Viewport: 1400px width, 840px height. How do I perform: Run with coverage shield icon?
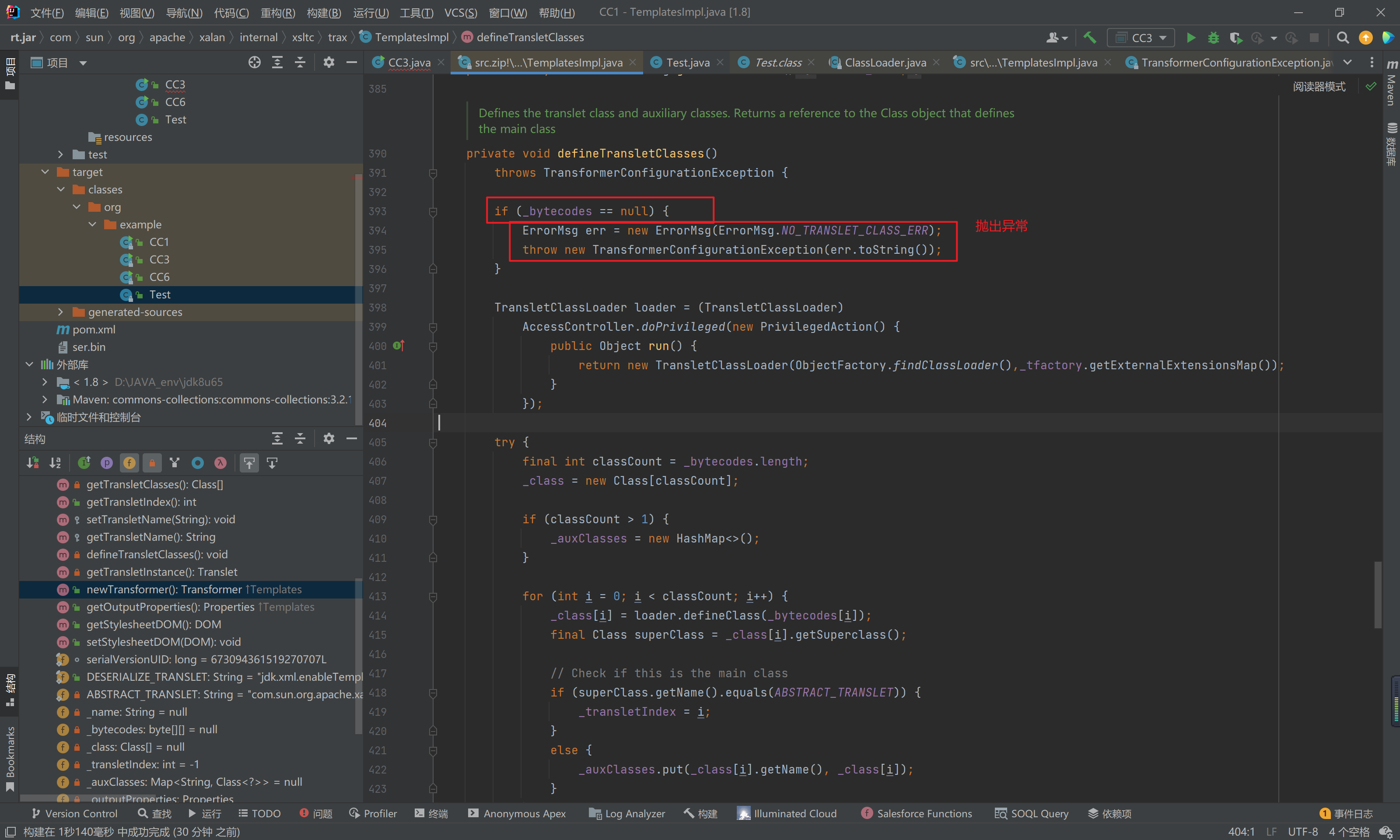1235,37
